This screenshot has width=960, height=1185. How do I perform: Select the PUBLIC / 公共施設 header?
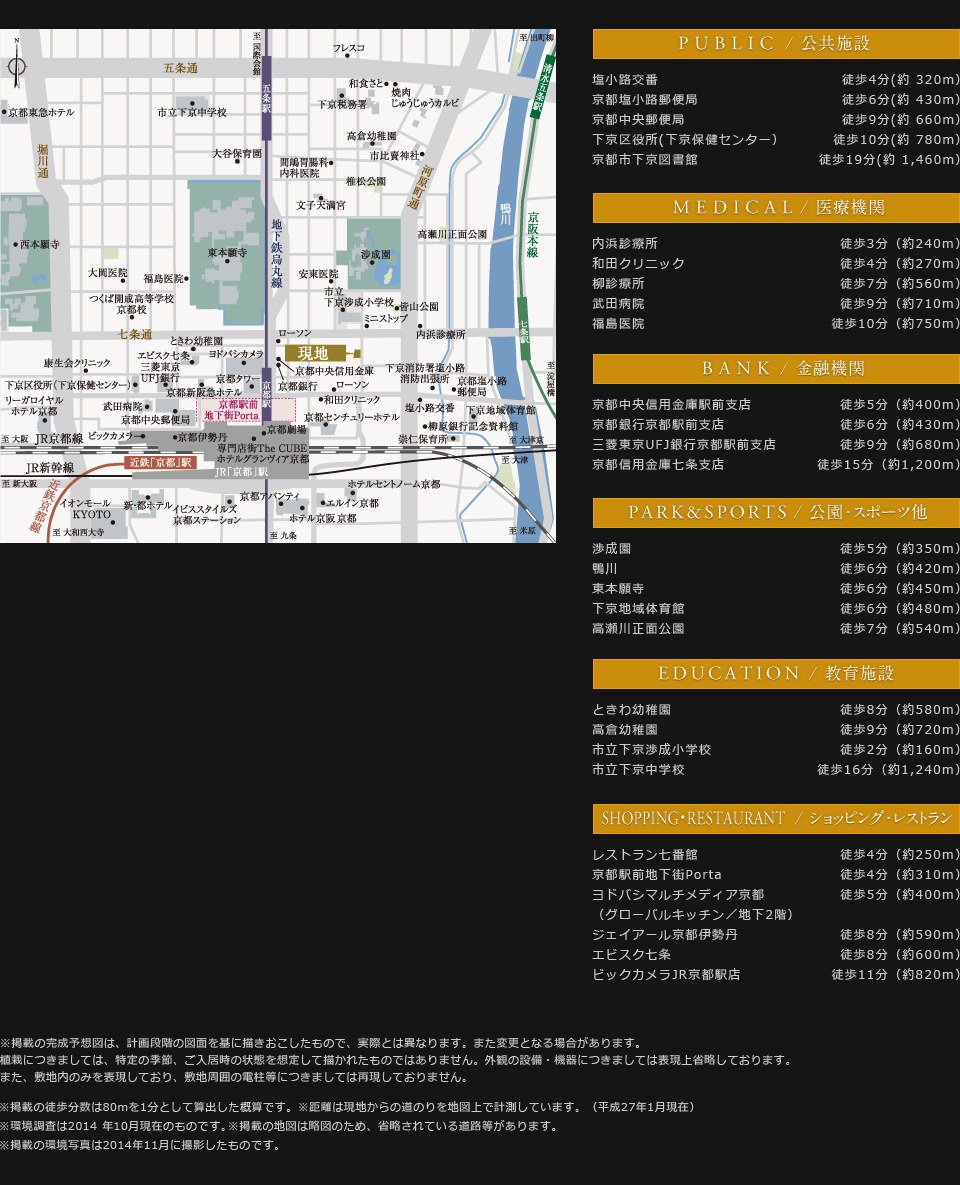point(775,43)
